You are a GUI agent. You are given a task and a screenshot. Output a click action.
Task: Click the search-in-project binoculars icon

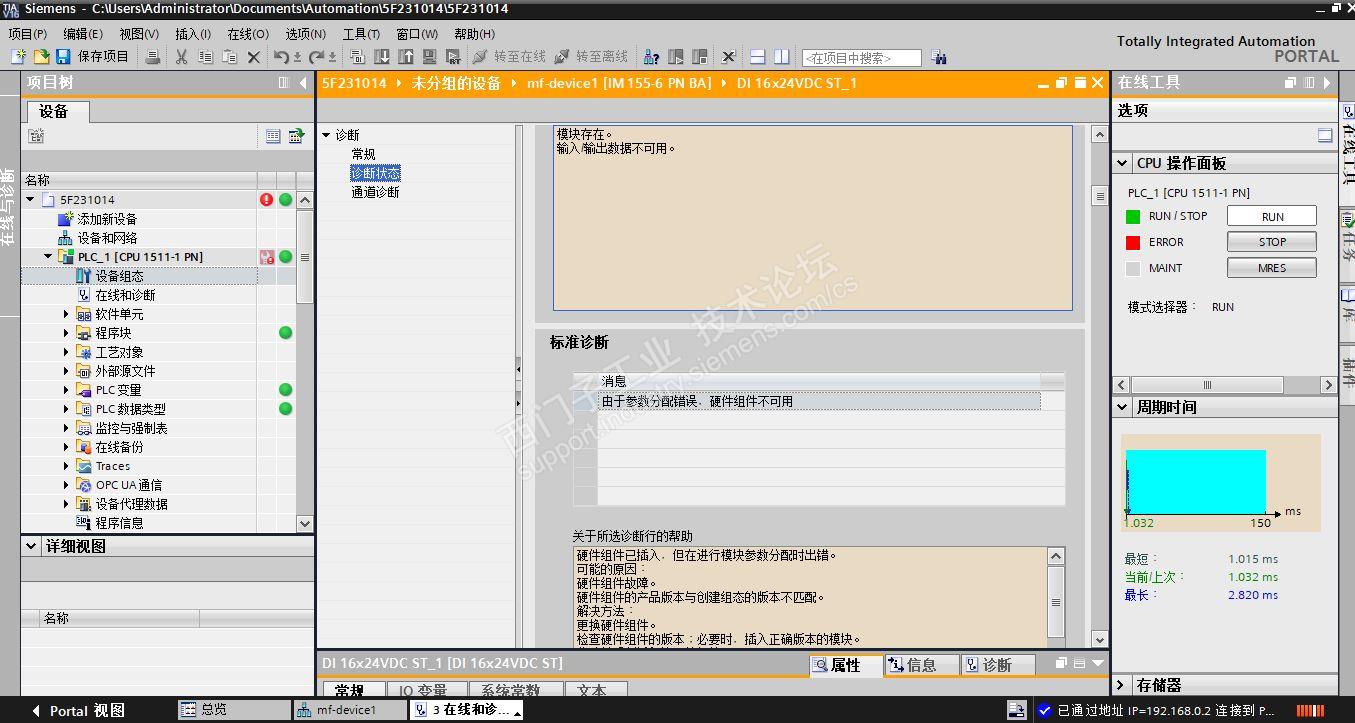938,57
